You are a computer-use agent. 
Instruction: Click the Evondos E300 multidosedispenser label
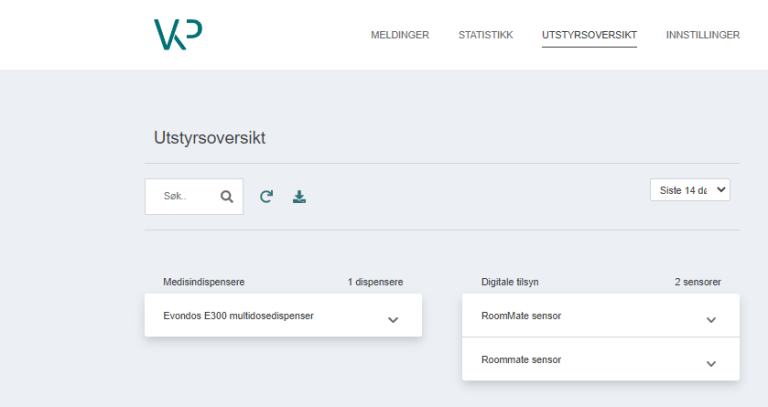pos(238,316)
